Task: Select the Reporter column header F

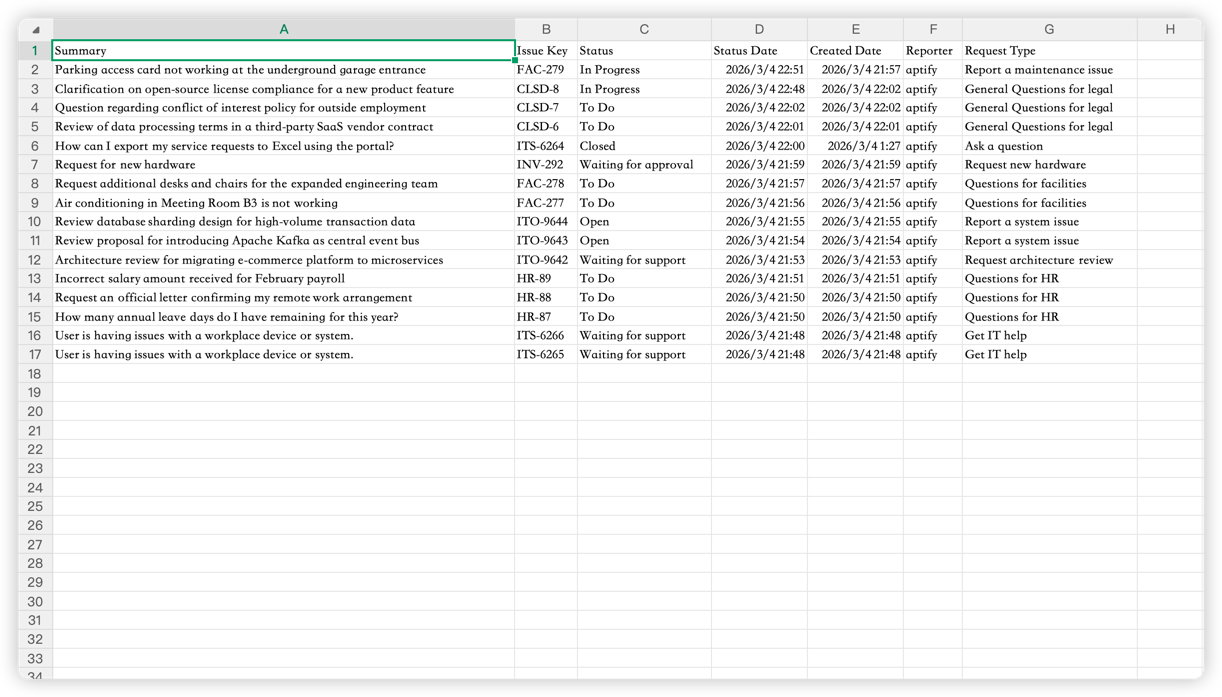Action: coord(932,29)
